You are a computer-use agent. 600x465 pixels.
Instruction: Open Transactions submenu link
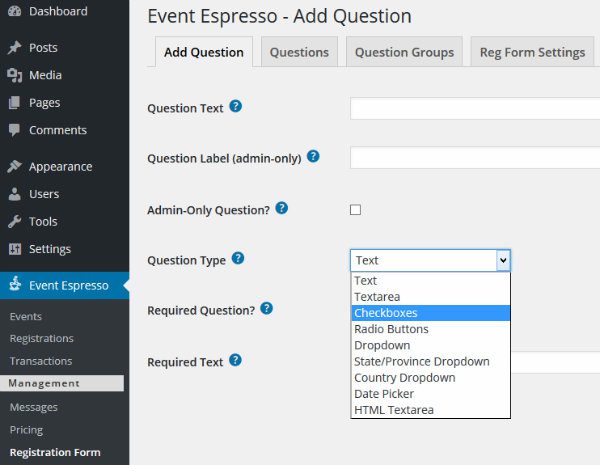pyautogui.click(x=41, y=361)
